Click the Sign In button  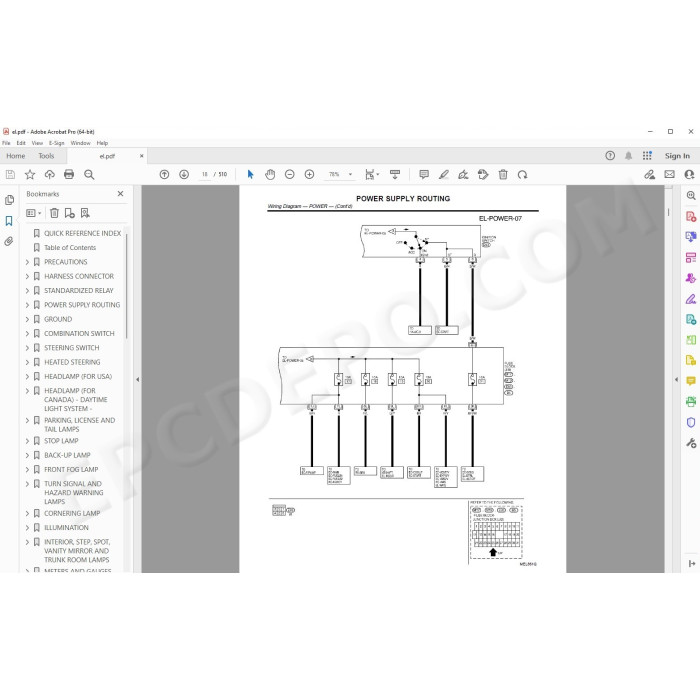[677, 156]
